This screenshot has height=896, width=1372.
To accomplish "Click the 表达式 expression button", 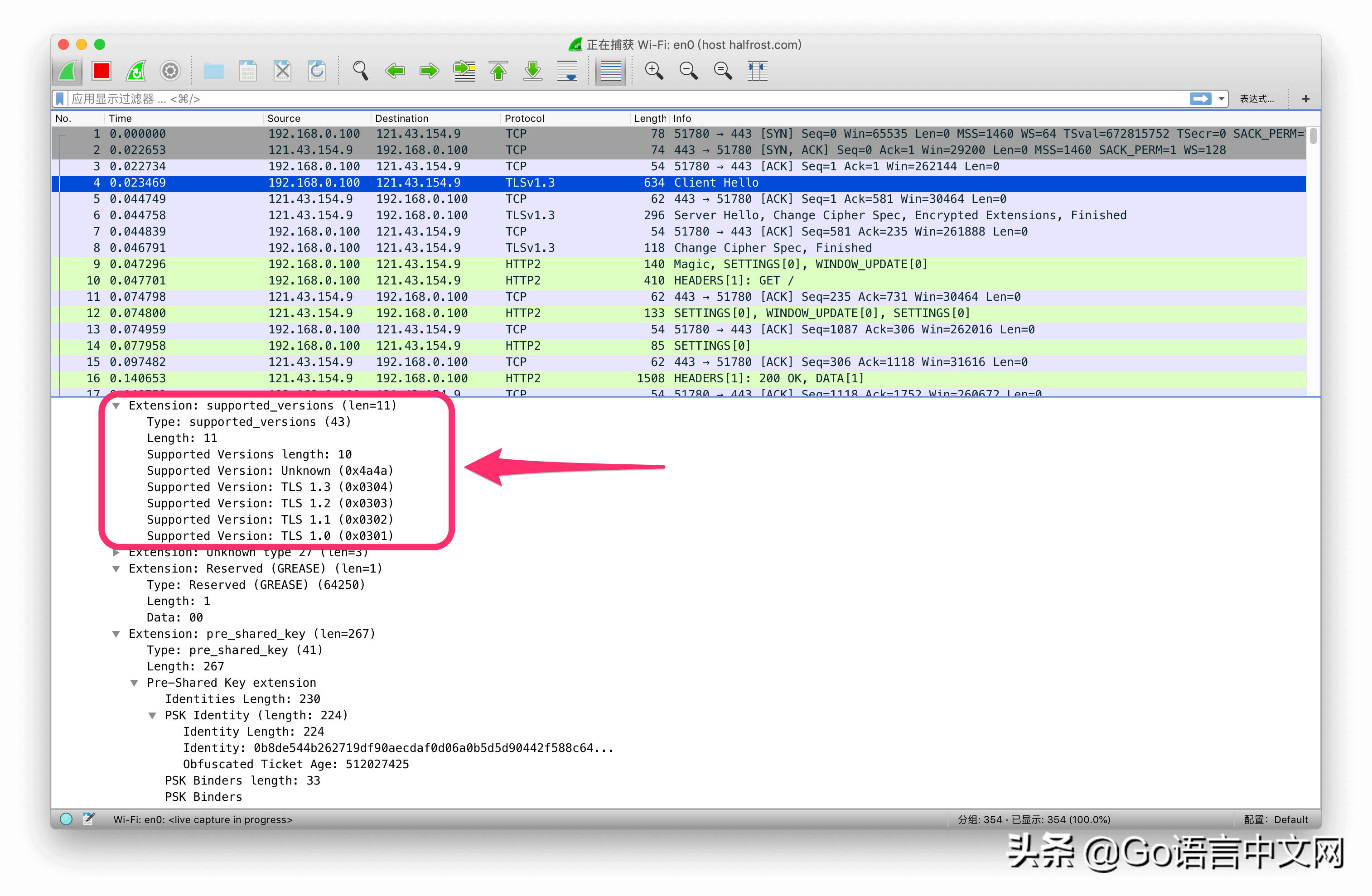I will click(x=1257, y=99).
